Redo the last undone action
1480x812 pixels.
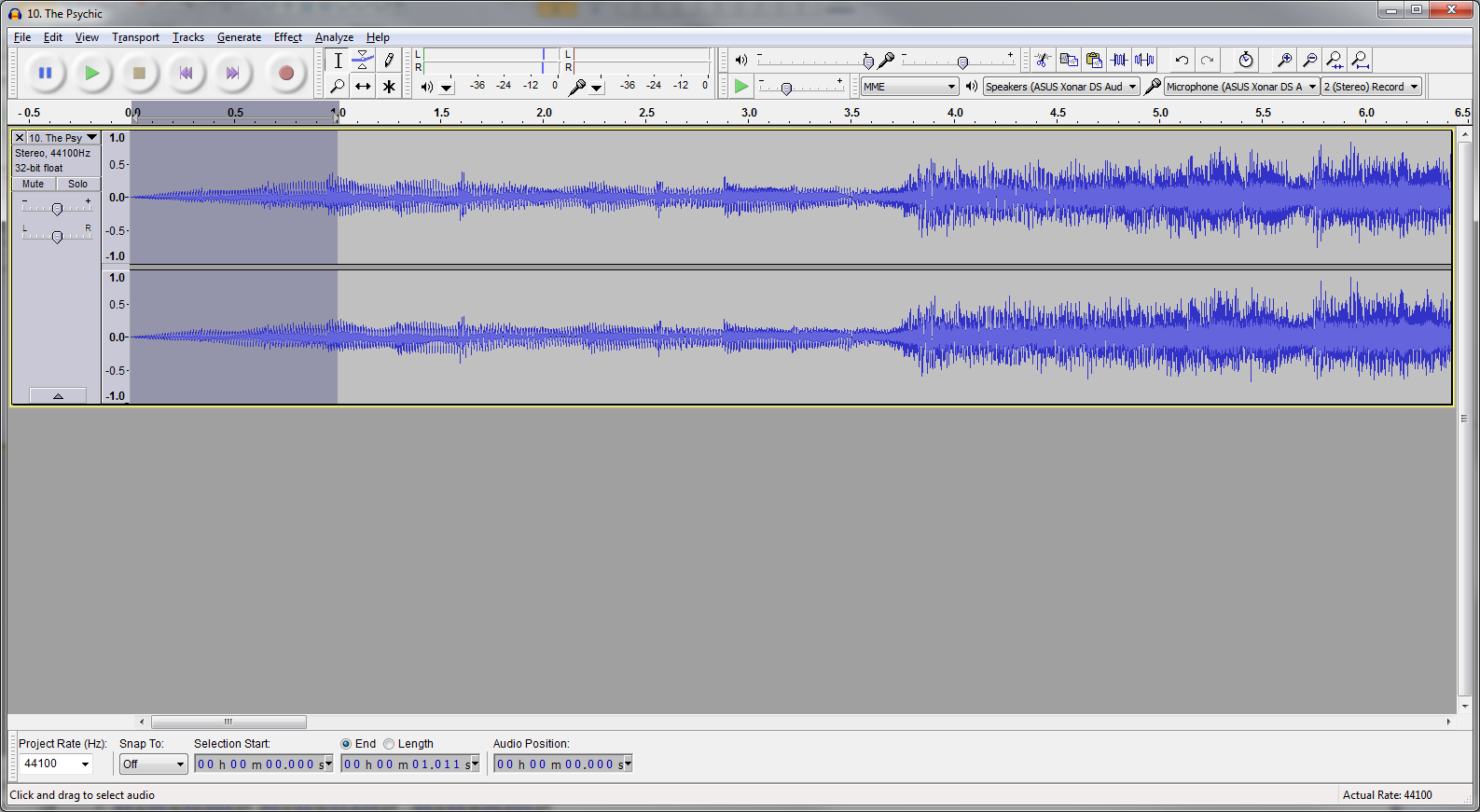tap(1208, 60)
